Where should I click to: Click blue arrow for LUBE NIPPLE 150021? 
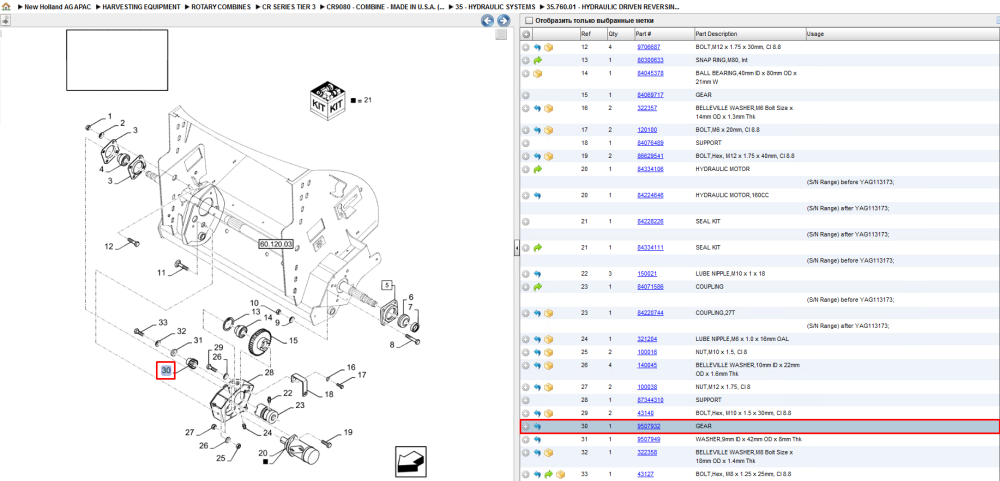(x=537, y=274)
